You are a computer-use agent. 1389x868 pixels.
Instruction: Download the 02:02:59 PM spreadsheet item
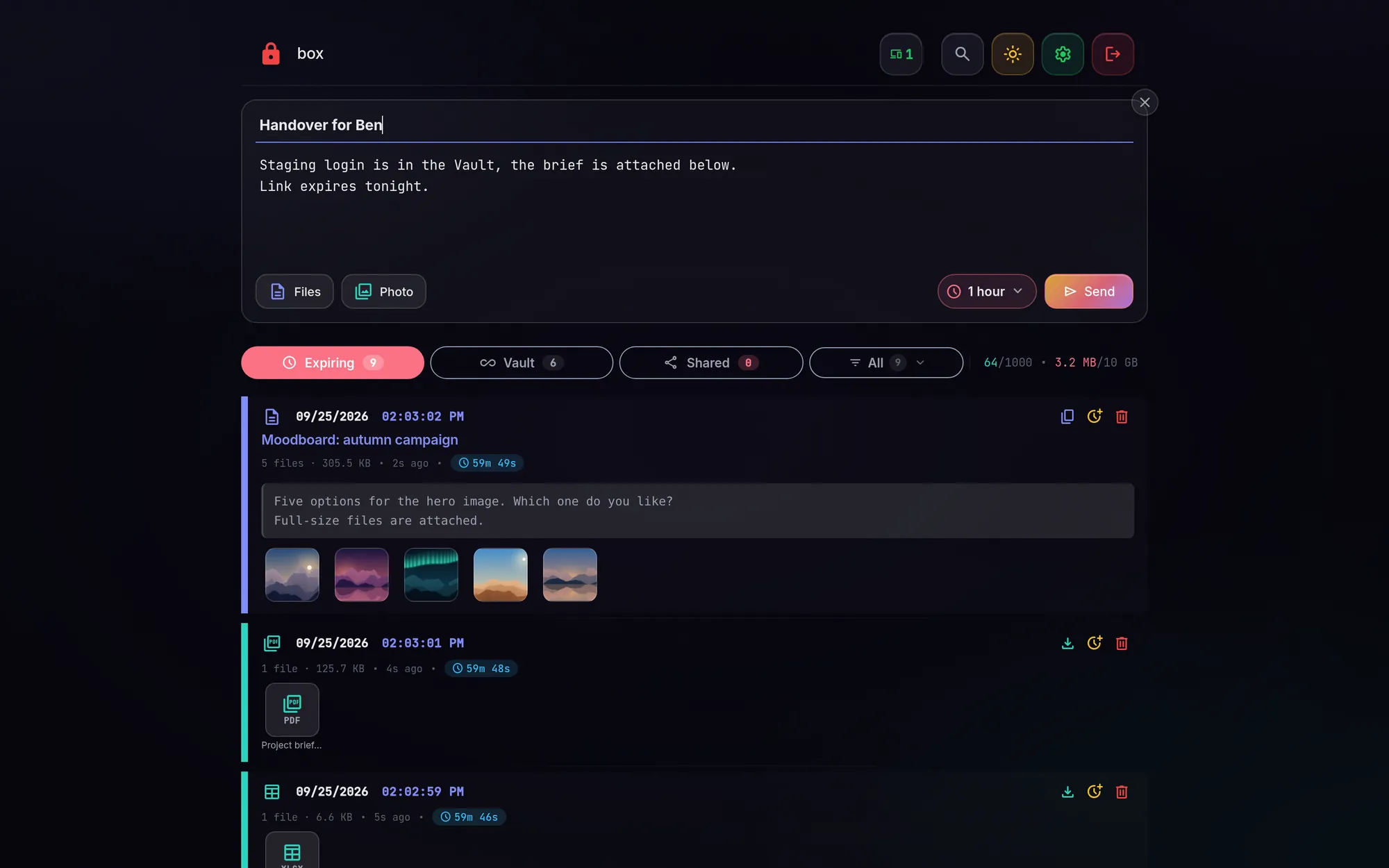point(1067,792)
